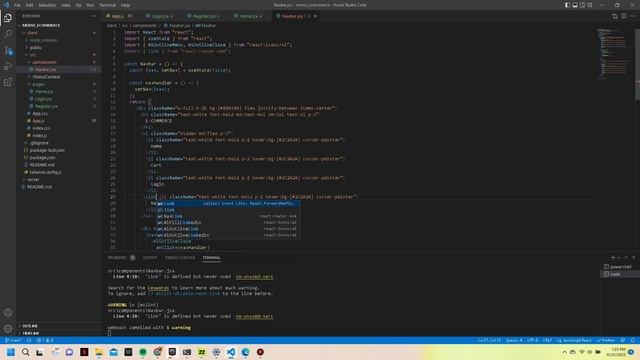This screenshot has width=640, height=360.
Task: Click Prettier status bar item
Action: pos(606,340)
